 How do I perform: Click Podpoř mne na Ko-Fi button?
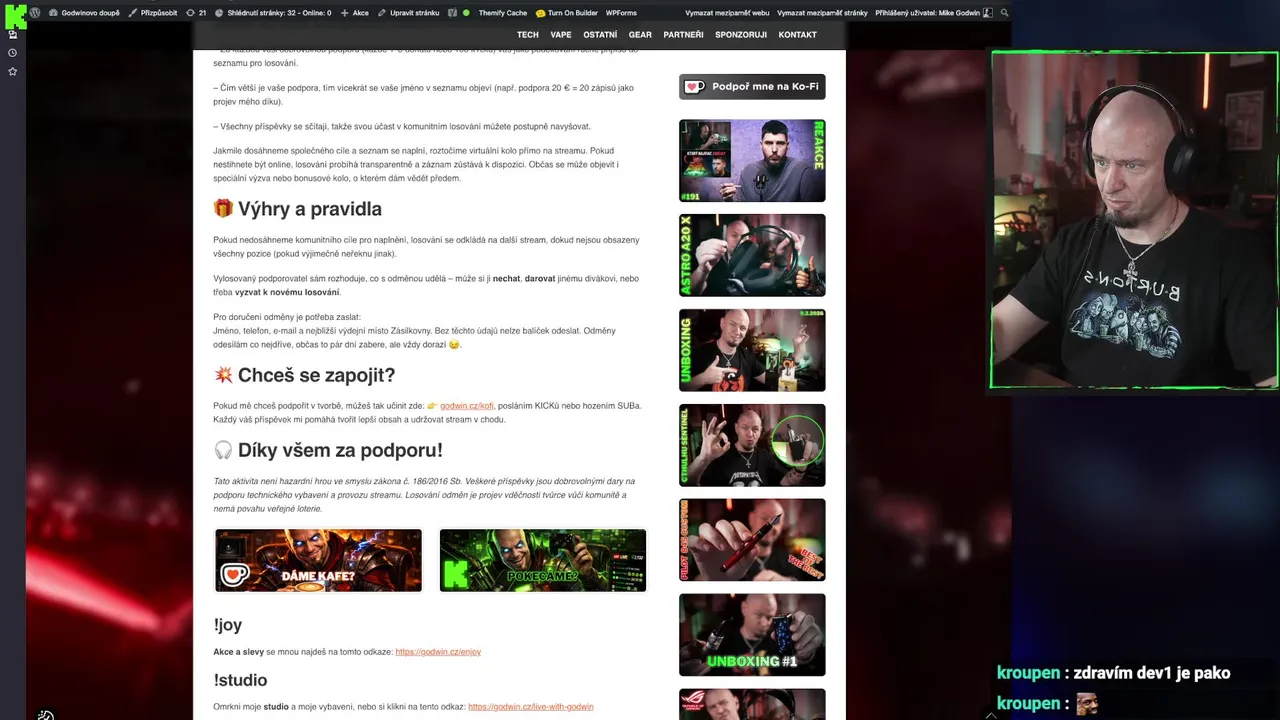point(752,87)
